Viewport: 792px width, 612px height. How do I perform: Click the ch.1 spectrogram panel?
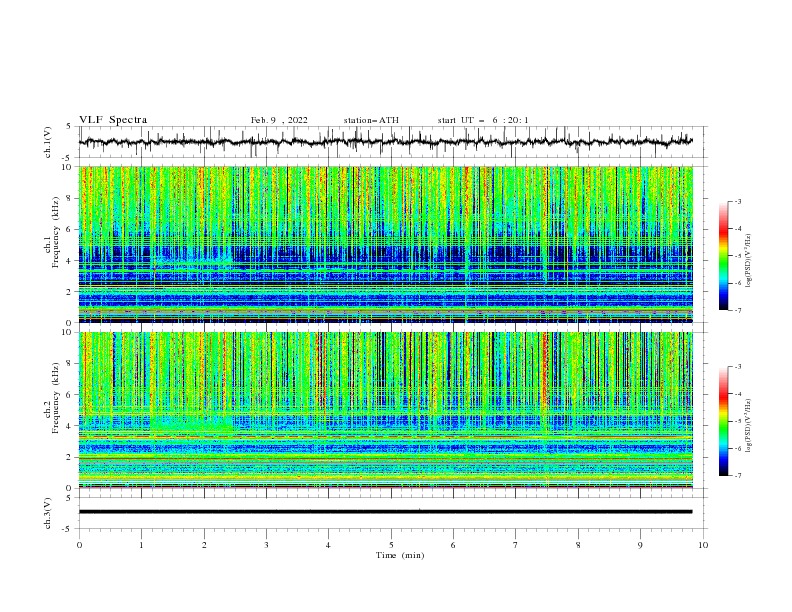(x=386, y=244)
